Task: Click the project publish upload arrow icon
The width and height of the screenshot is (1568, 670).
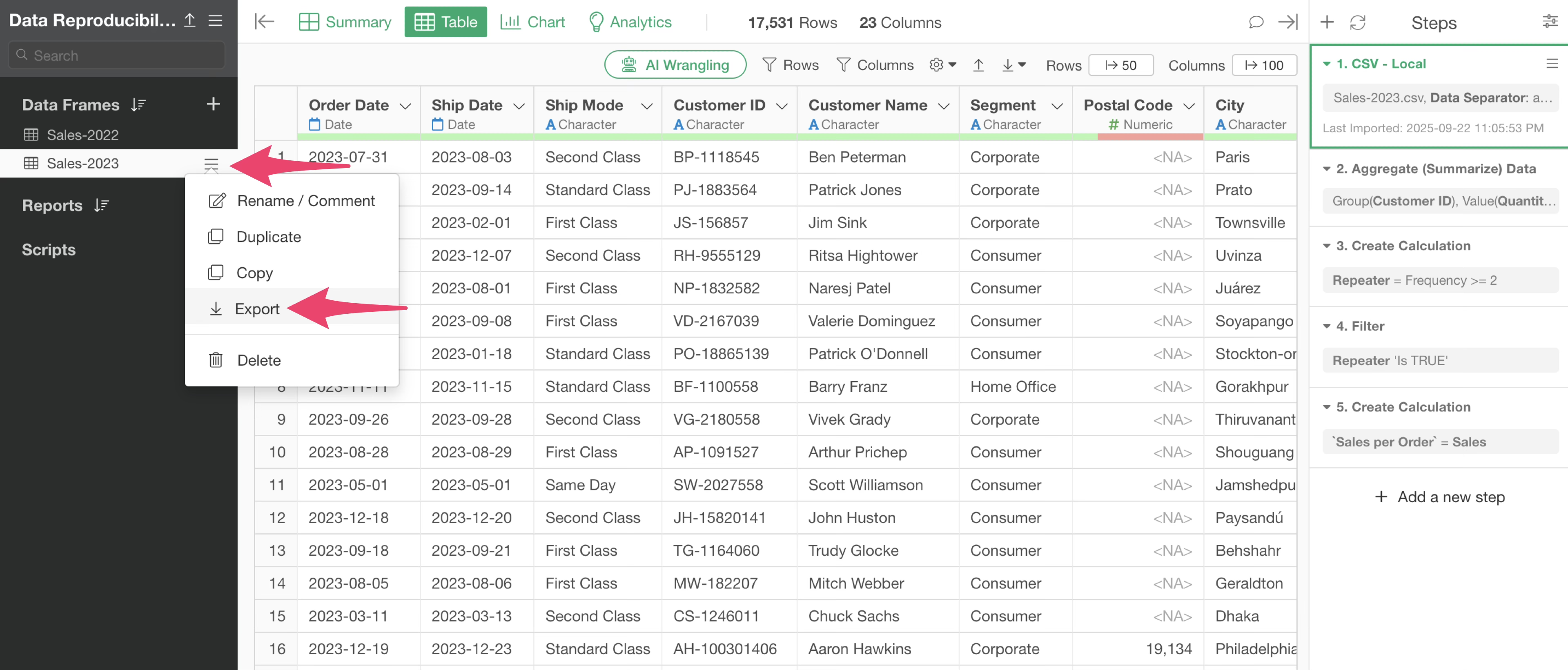Action: point(190,20)
